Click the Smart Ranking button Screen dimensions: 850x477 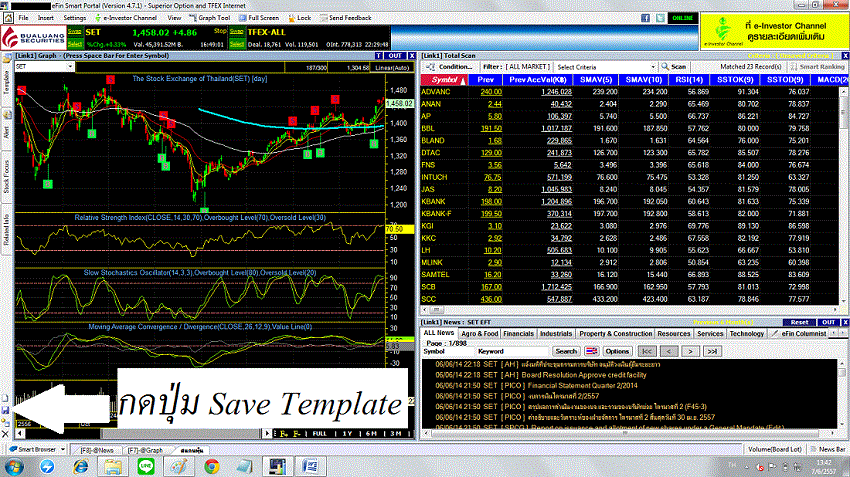[x=817, y=67]
